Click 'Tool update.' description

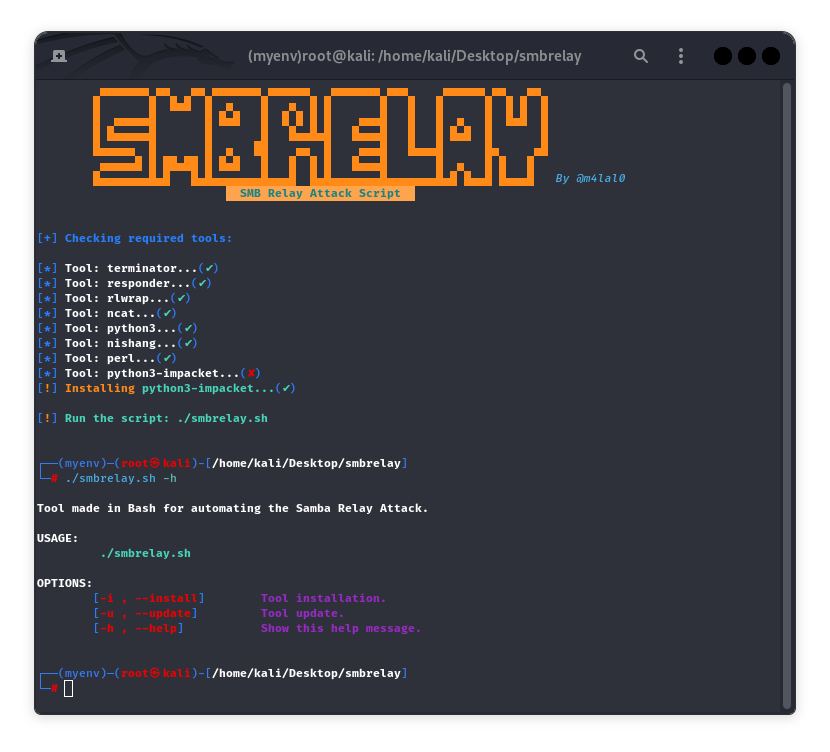pyautogui.click(x=302, y=613)
